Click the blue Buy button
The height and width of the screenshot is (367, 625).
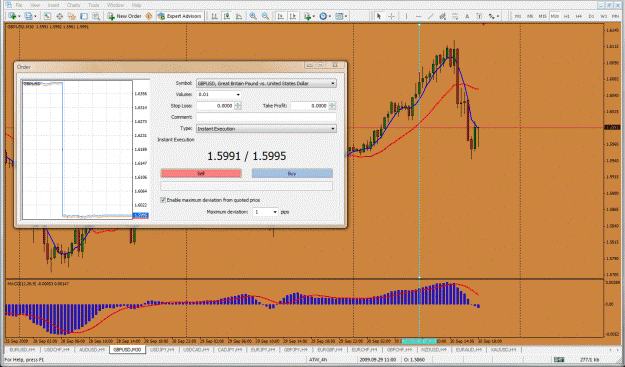click(x=292, y=173)
